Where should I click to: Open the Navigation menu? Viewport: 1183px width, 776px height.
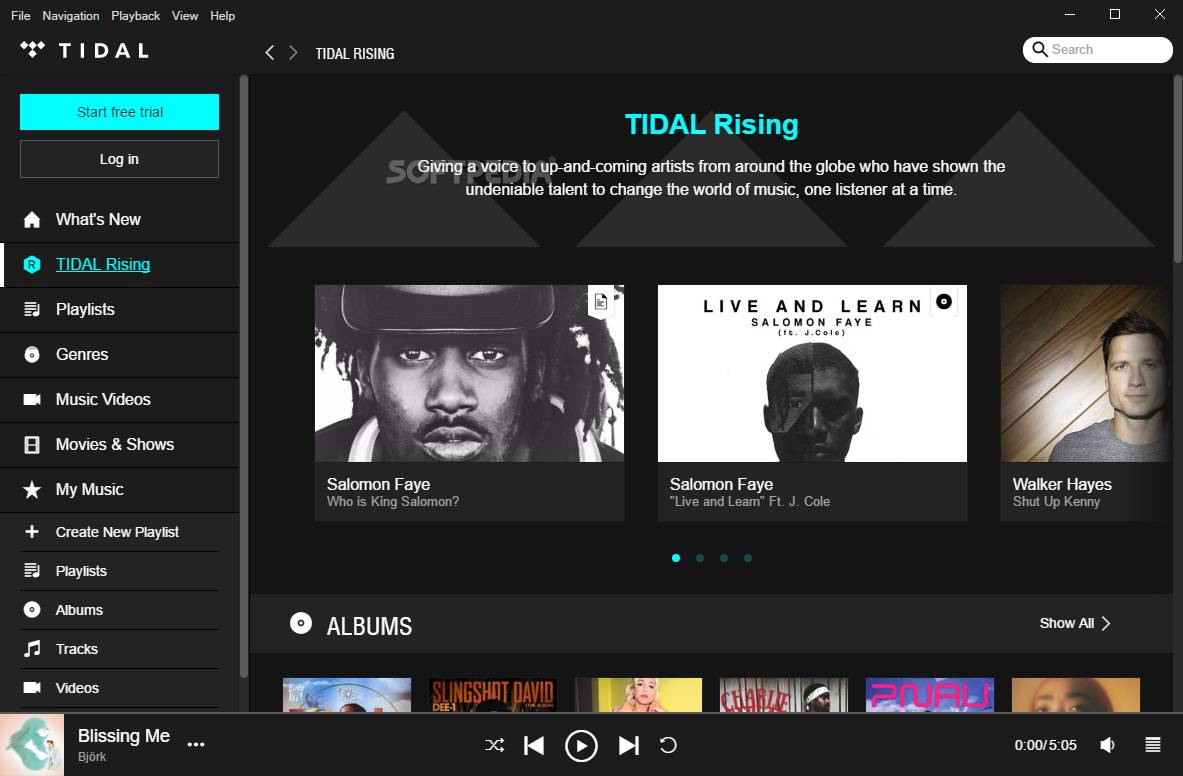click(x=71, y=15)
